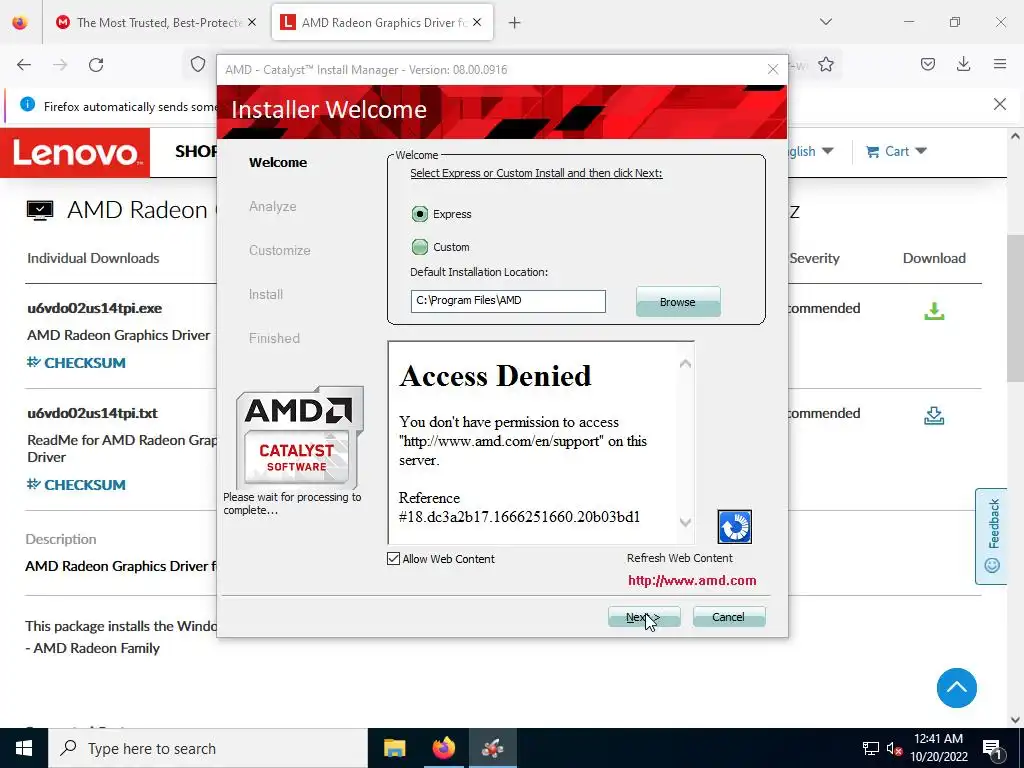Open the Feedback side tab
The image size is (1024, 768).
click(991, 536)
